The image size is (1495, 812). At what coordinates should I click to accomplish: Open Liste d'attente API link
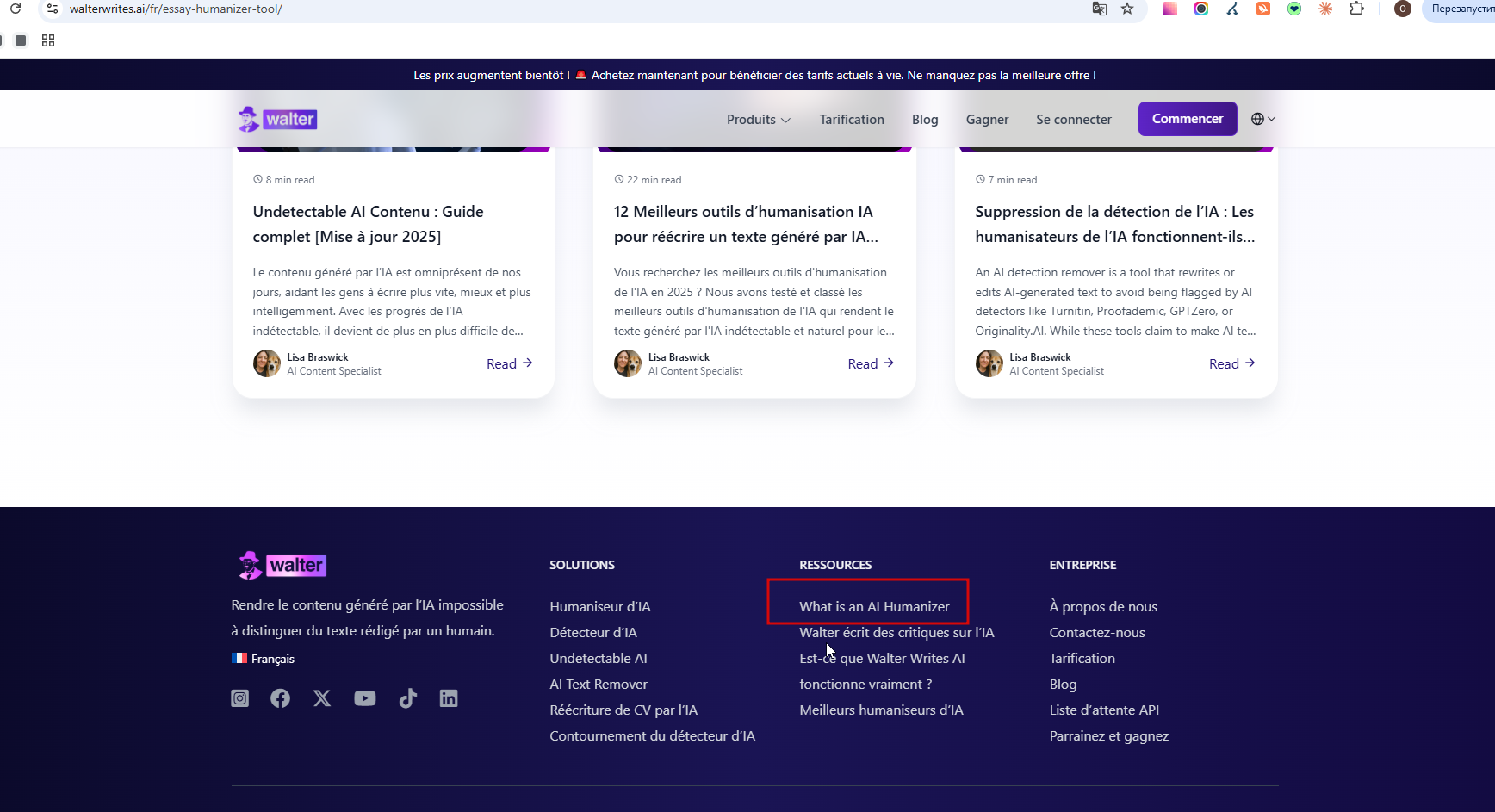(1104, 710)
